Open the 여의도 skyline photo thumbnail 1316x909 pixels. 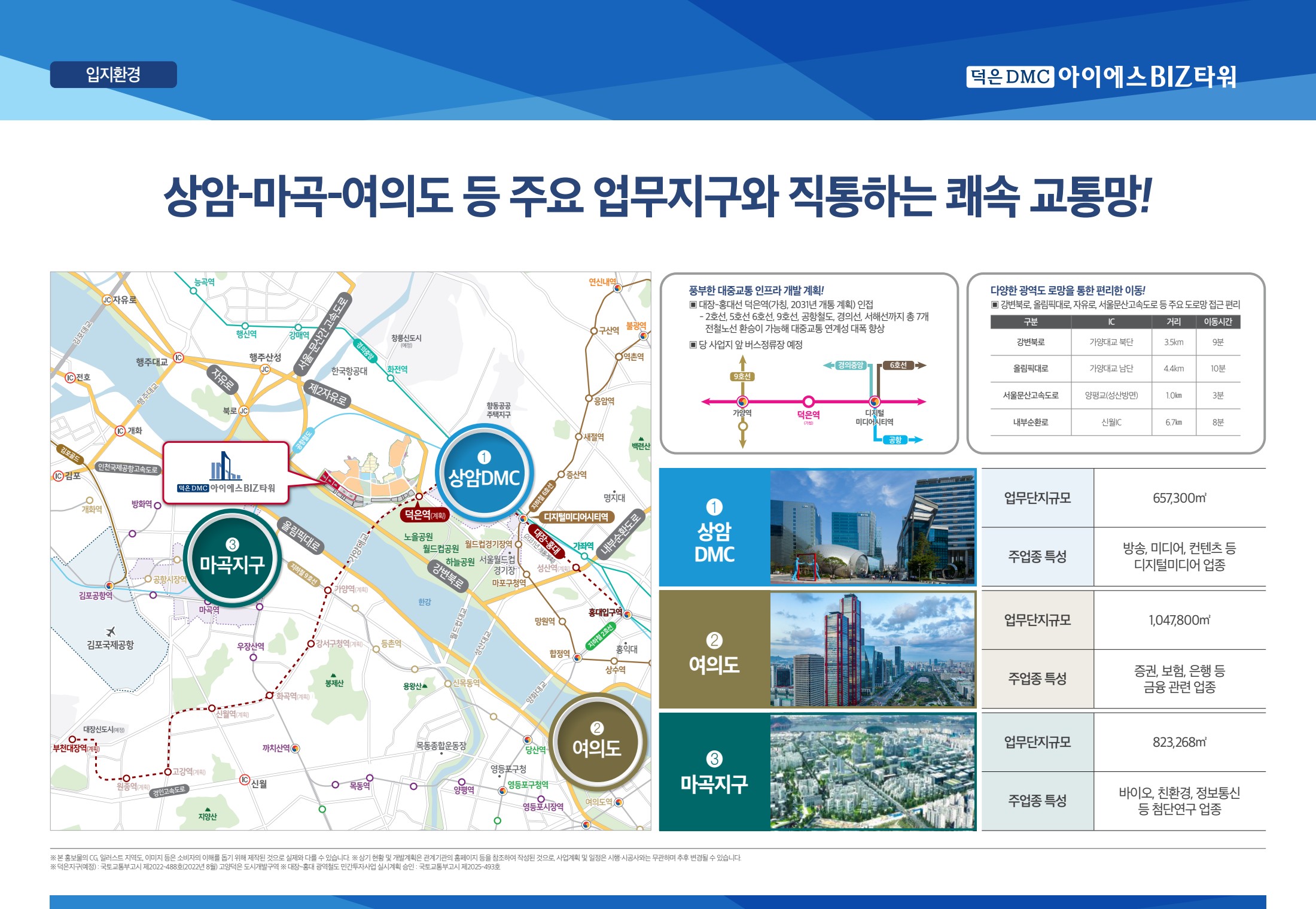[x=873, y=649]
